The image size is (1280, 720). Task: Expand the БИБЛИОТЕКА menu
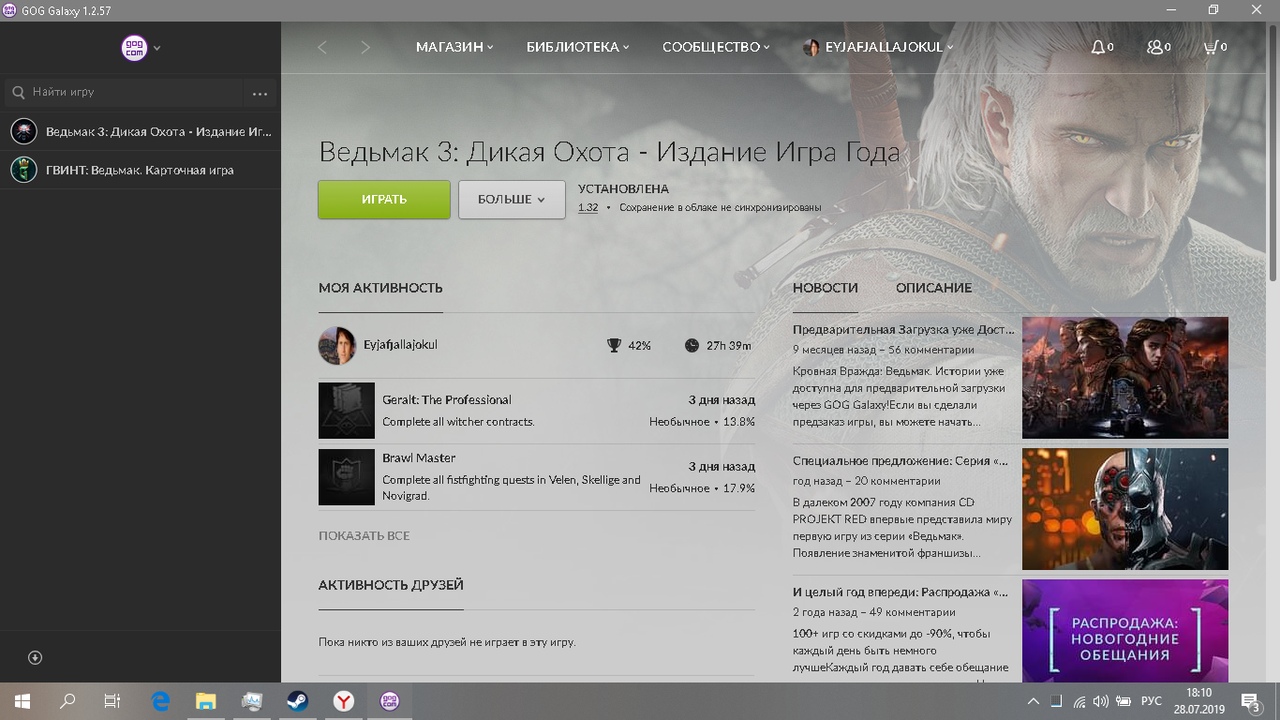(x=578, y=47)
